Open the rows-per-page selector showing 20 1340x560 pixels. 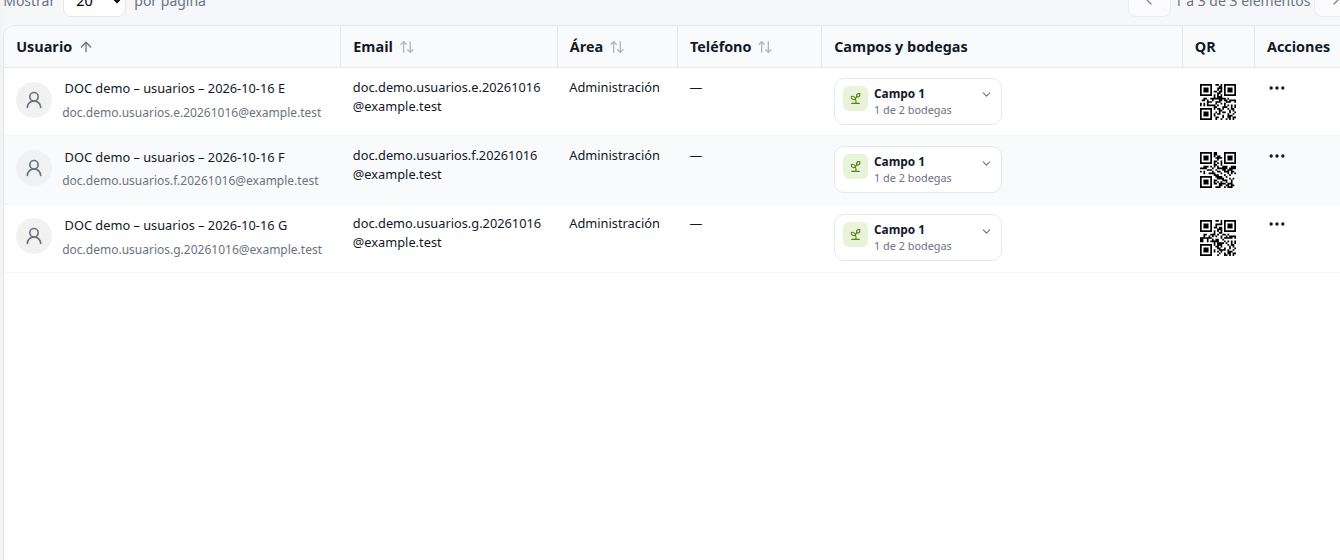(x=95, y=6)
